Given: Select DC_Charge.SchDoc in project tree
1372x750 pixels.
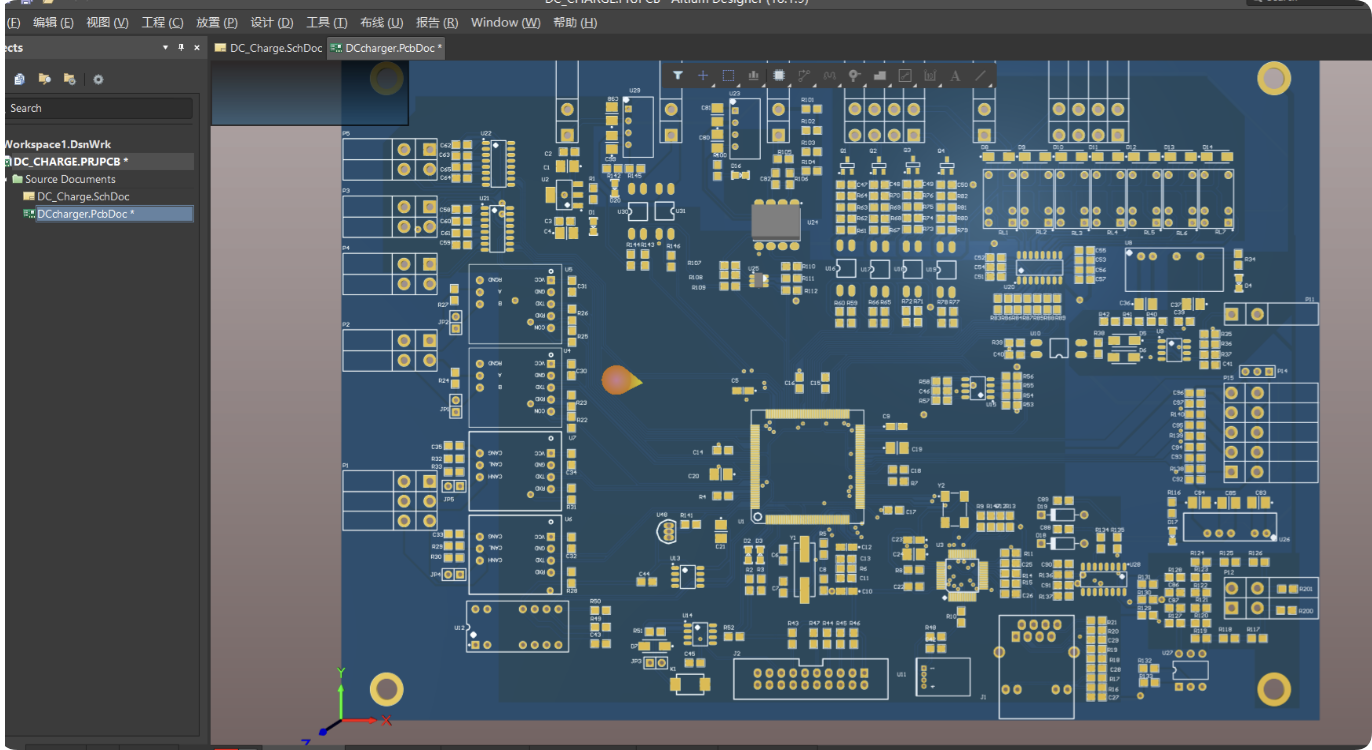Looking at the screenshot, I should [76, 197].
